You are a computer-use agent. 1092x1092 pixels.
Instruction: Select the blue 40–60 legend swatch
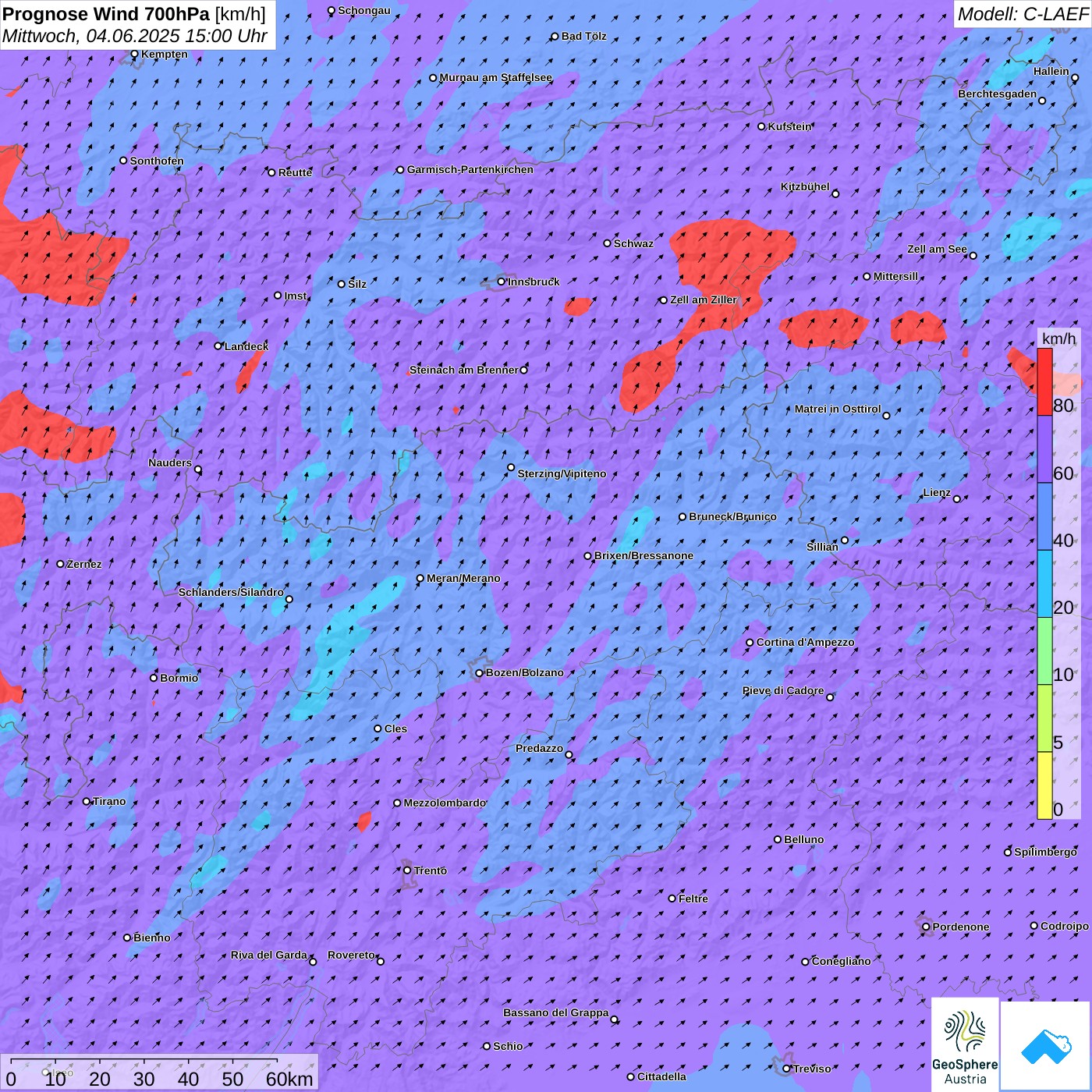[1044, 517]
